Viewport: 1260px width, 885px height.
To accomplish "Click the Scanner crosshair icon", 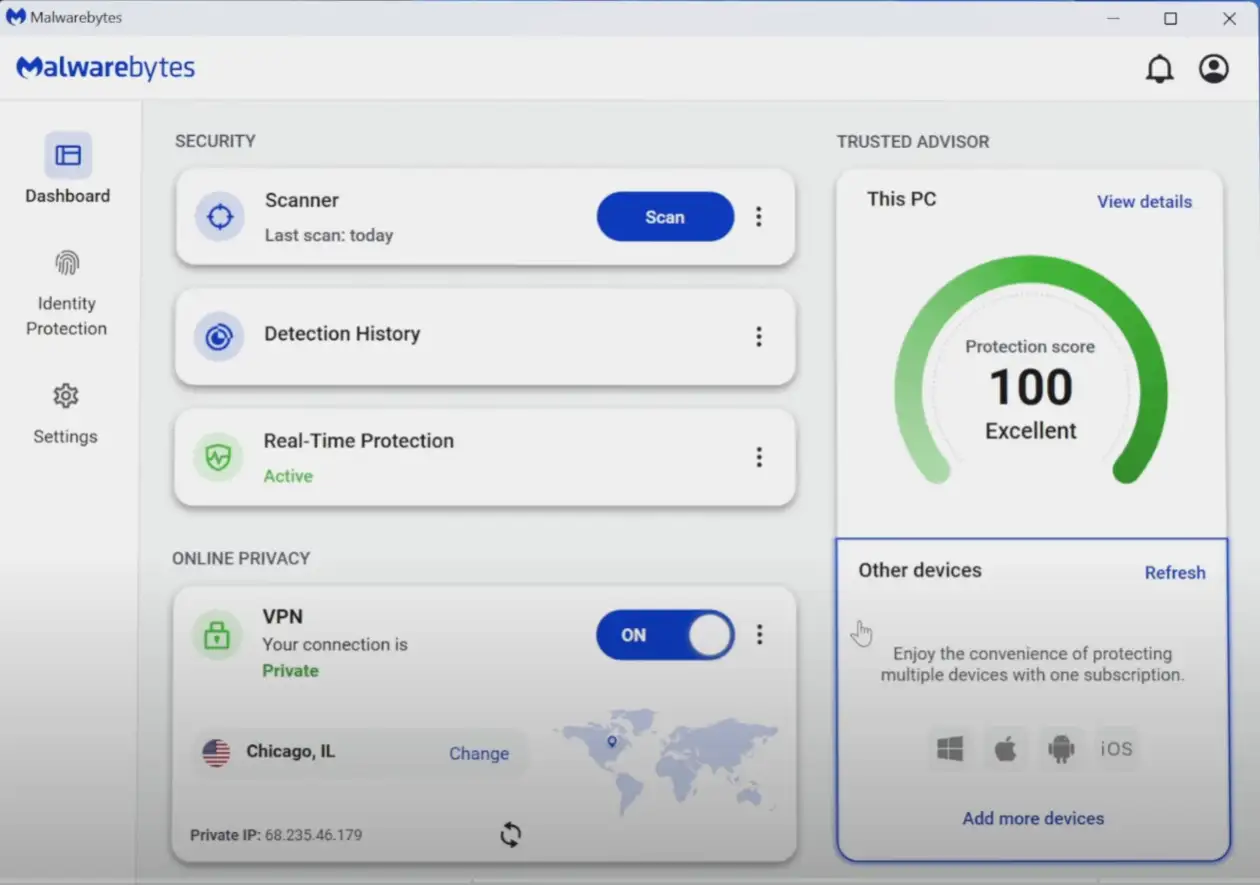I will [x=220, y=217].
